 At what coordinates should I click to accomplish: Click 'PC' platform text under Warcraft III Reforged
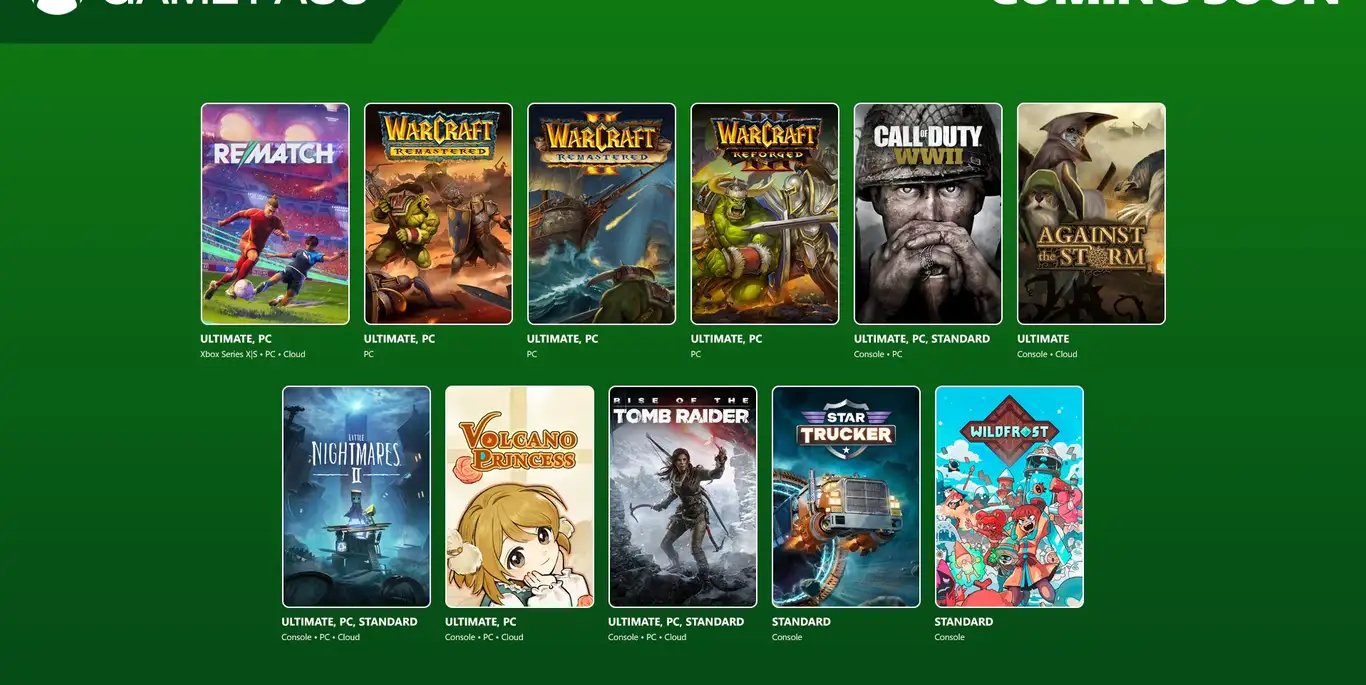point(696,354)
